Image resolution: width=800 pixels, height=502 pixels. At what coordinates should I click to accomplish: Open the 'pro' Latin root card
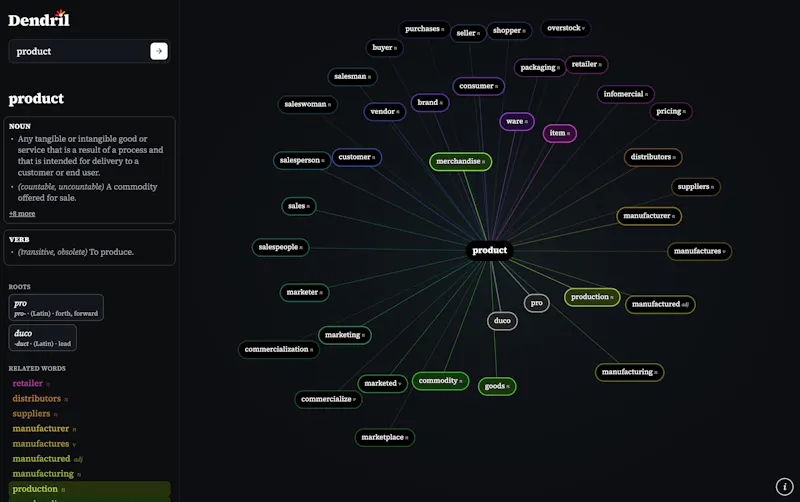(56, 308)
